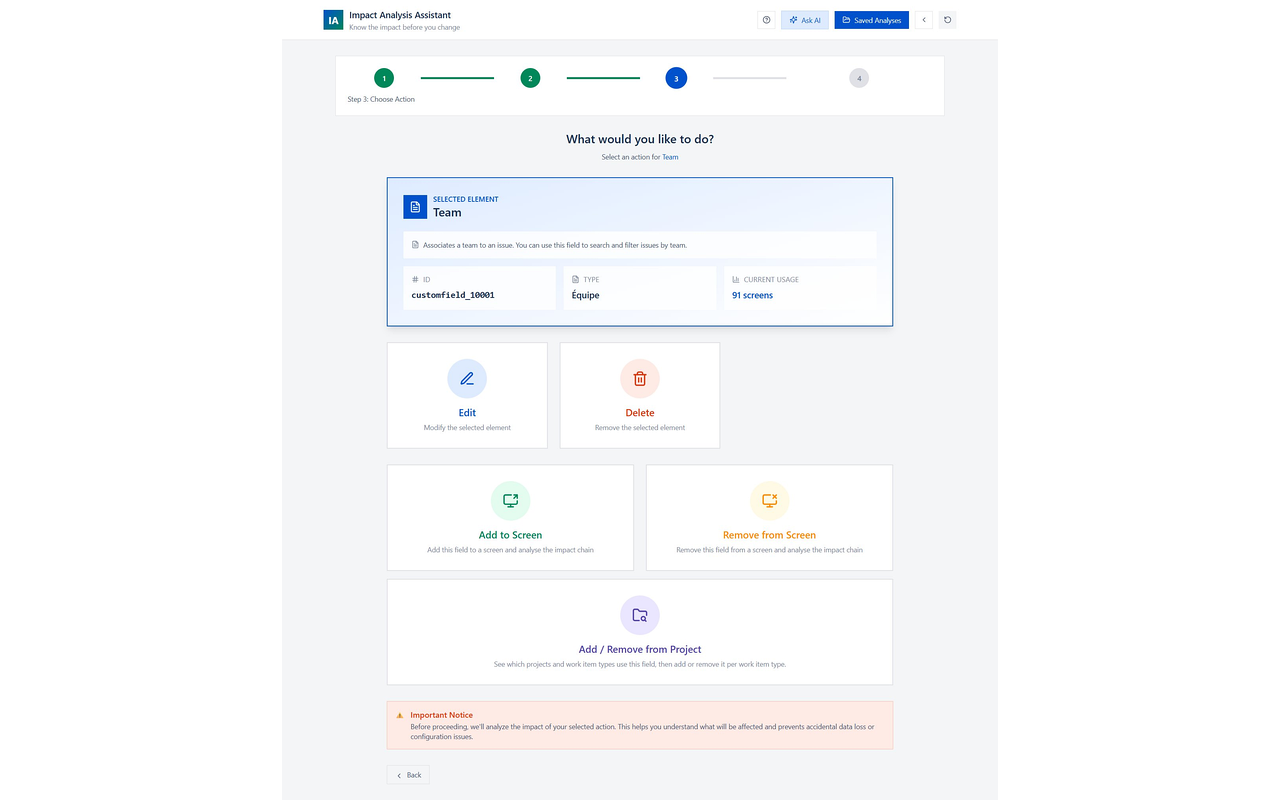
Task: Click the SELECTED ELEMENT label
Action: pyautogui.click(x=465, y=199)
